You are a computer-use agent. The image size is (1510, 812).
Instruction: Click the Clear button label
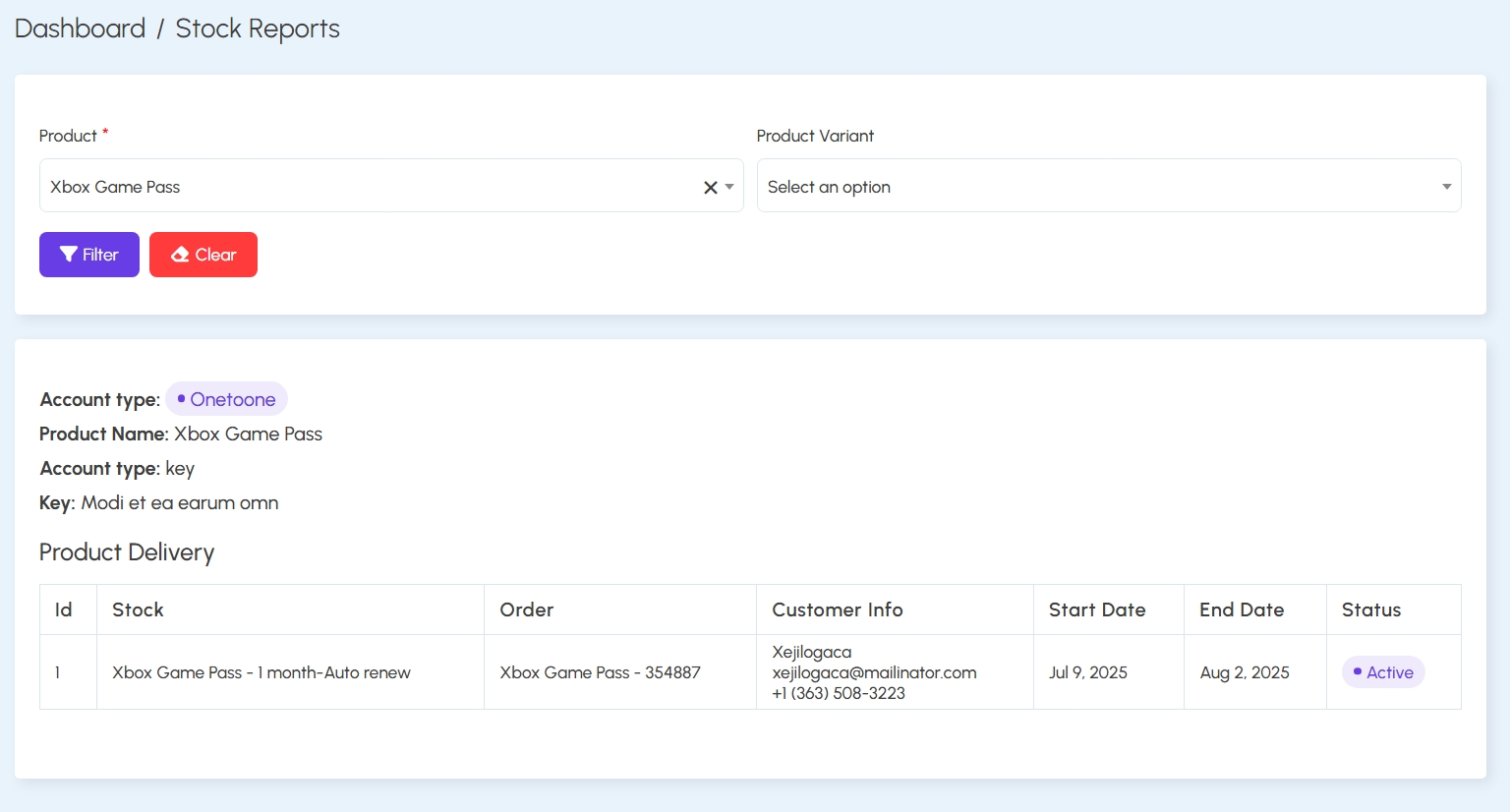point(216,255)
